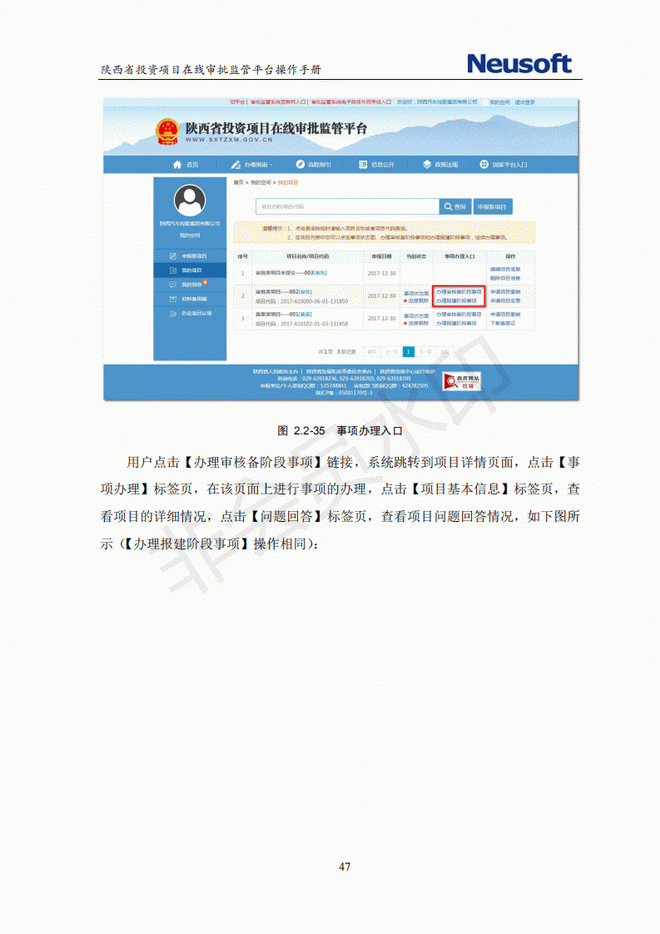660x934 pixels.
Task: Click 申请项目变更 in row 2
Action: tap(505, 300)
